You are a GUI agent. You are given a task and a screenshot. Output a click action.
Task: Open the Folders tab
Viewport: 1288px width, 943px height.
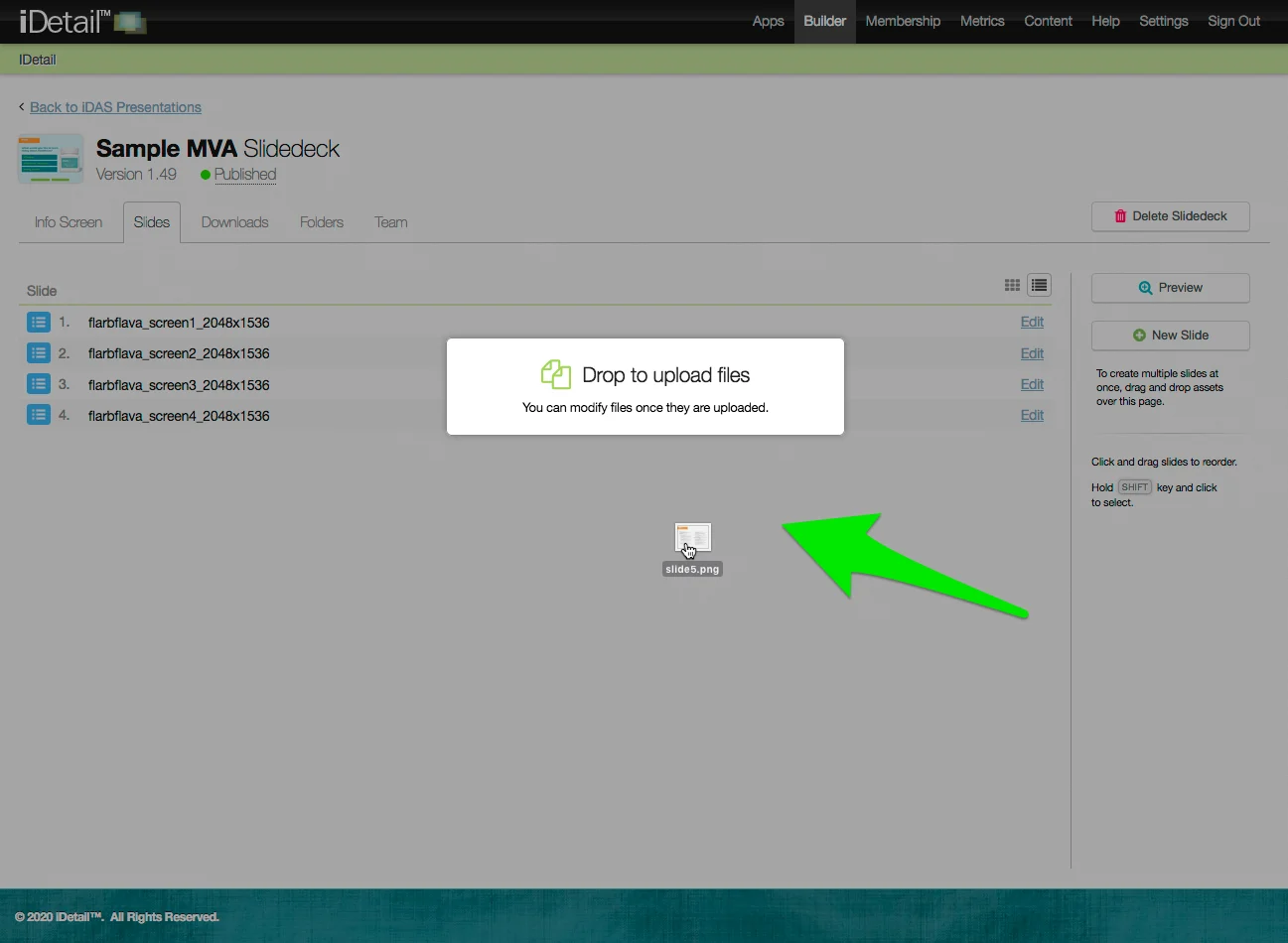322,222
